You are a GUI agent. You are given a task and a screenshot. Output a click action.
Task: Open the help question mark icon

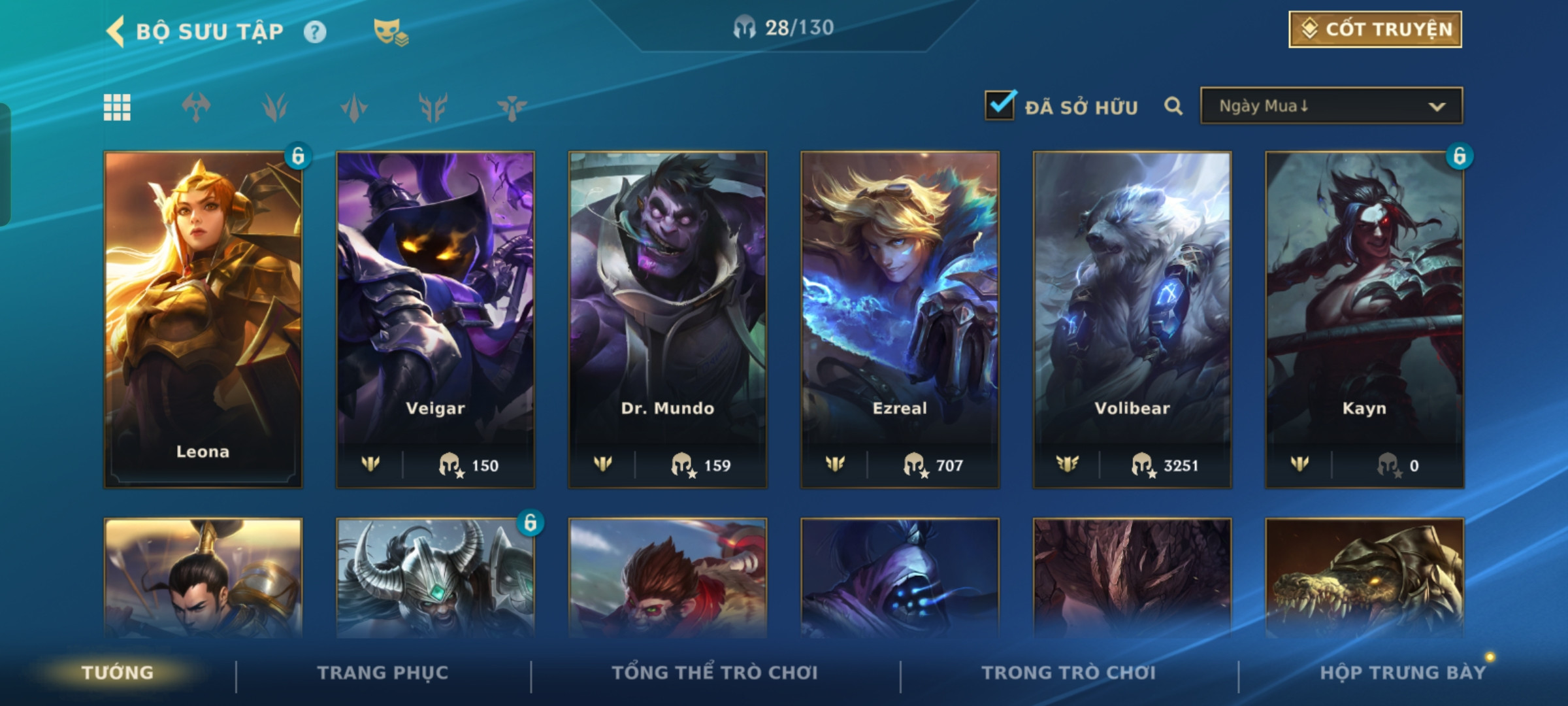coord(315,32)
